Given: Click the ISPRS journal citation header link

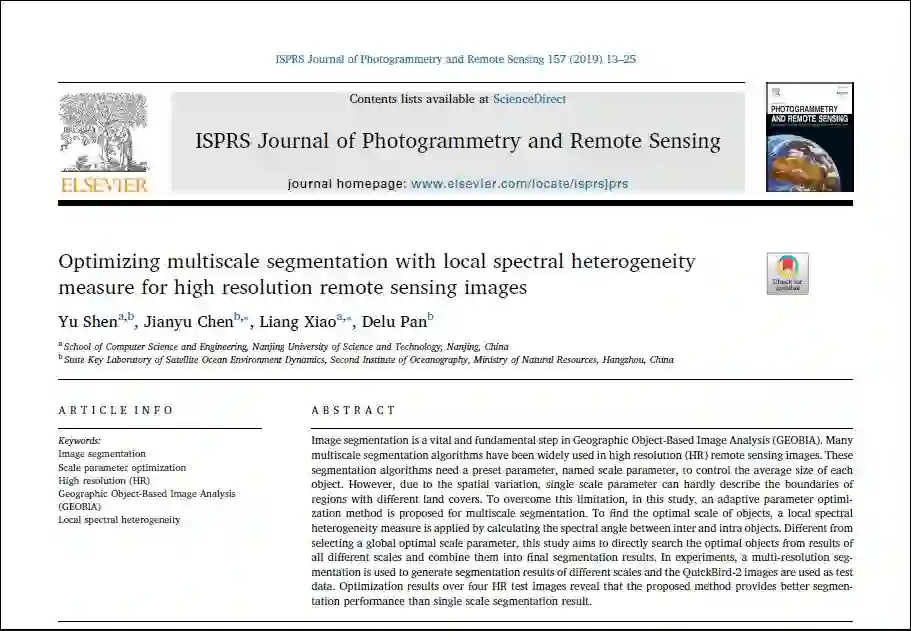Looking at the screenshot, I should coord(456,59).
